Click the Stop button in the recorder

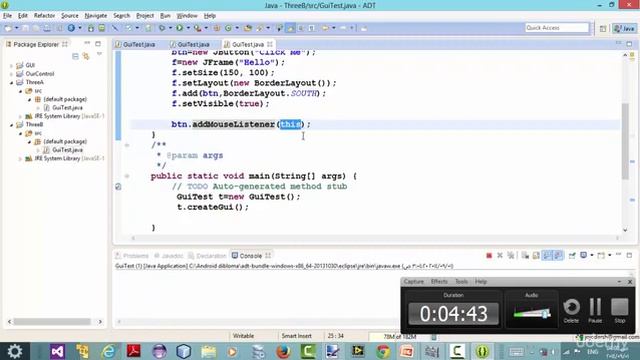(x=620, y=310)
